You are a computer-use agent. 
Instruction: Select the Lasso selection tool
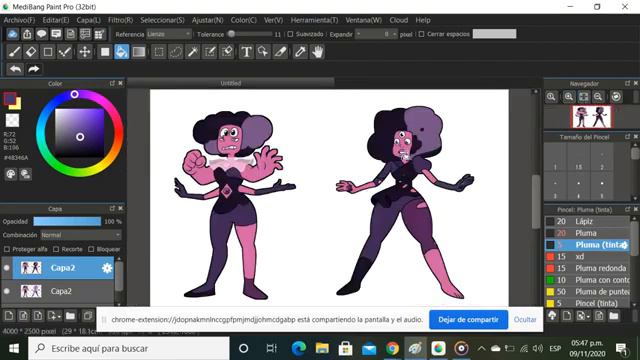(x=176, y=52)
